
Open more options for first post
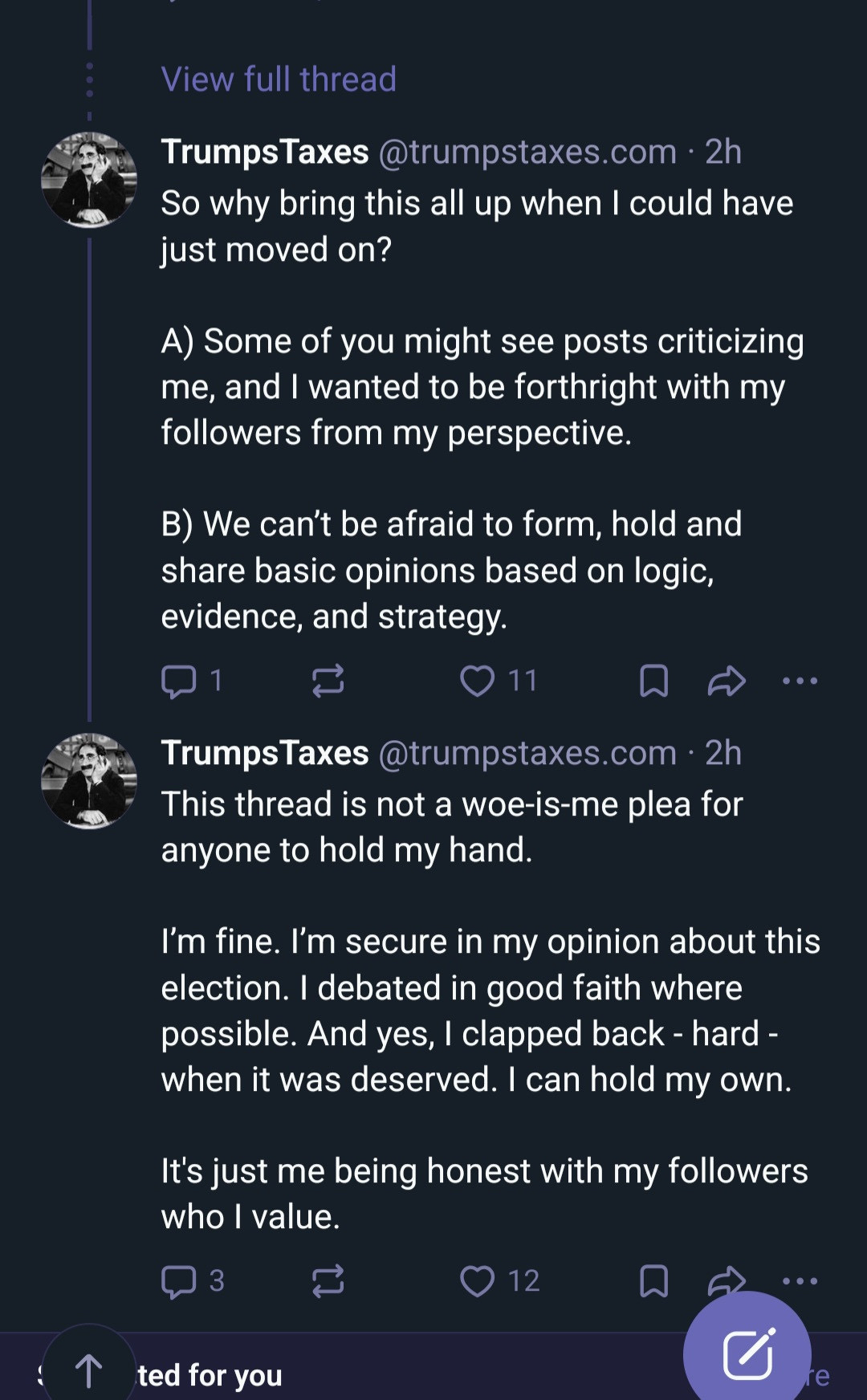[800, 681]
